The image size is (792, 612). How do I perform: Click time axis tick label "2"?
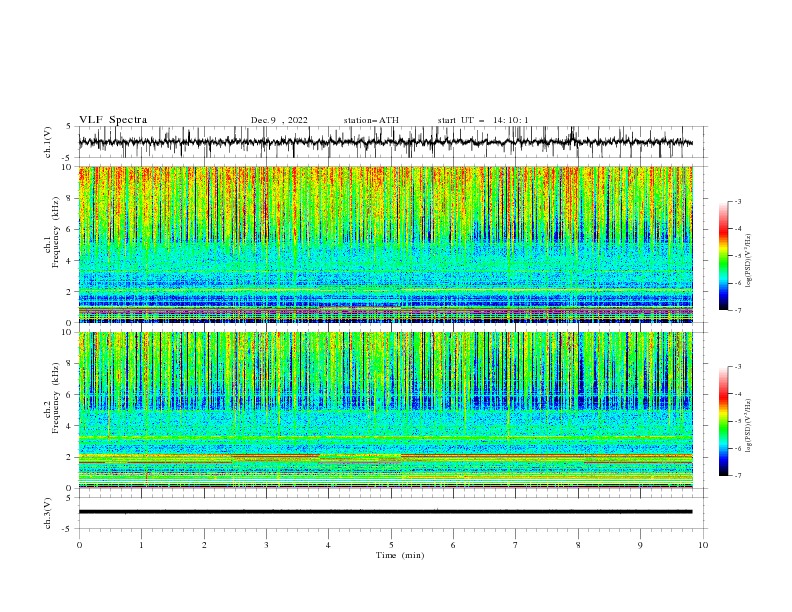[204, 545]
